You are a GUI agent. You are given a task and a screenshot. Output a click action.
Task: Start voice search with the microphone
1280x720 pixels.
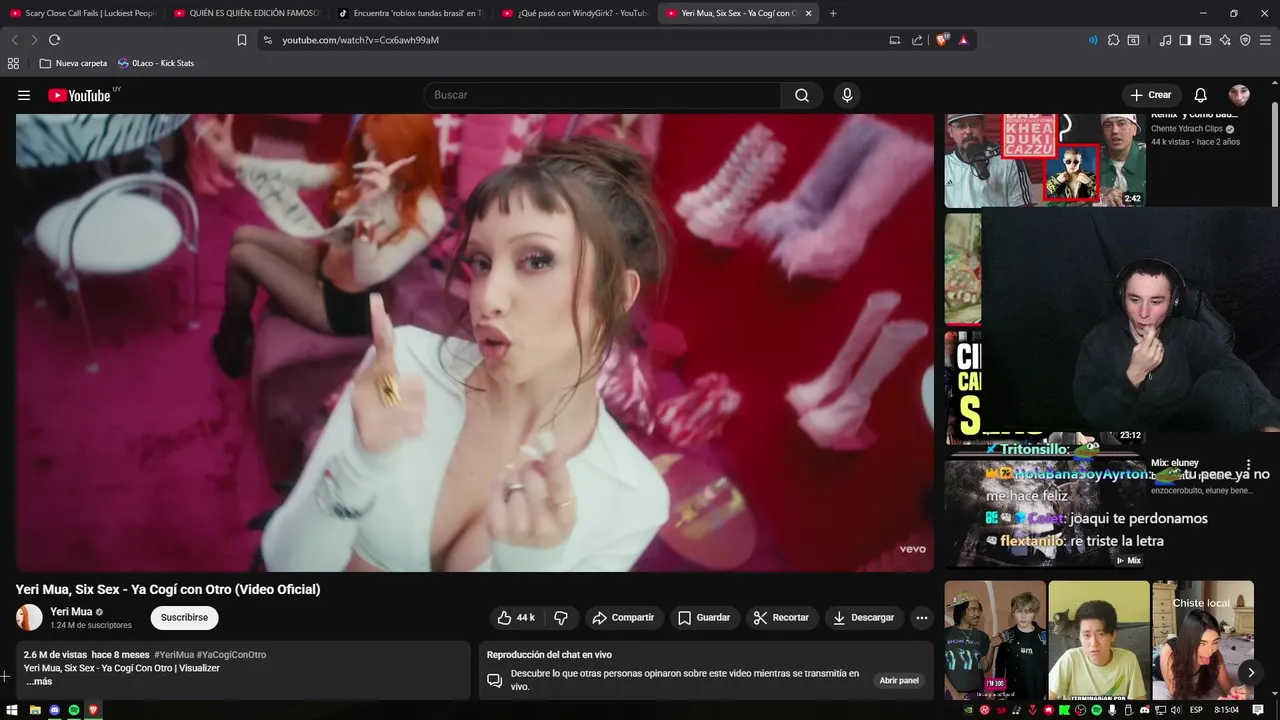pos(847,95)
